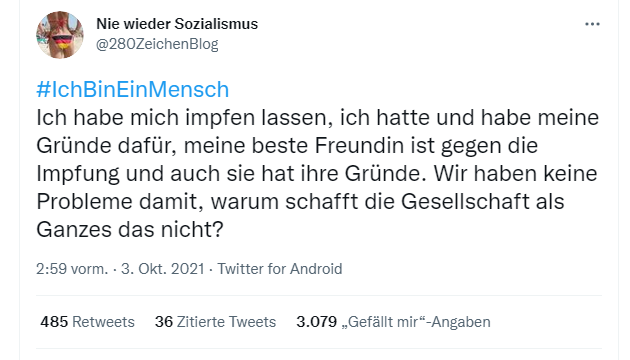Click tweet text line starting 'Ich habe mich impfen'

(317, 118)
